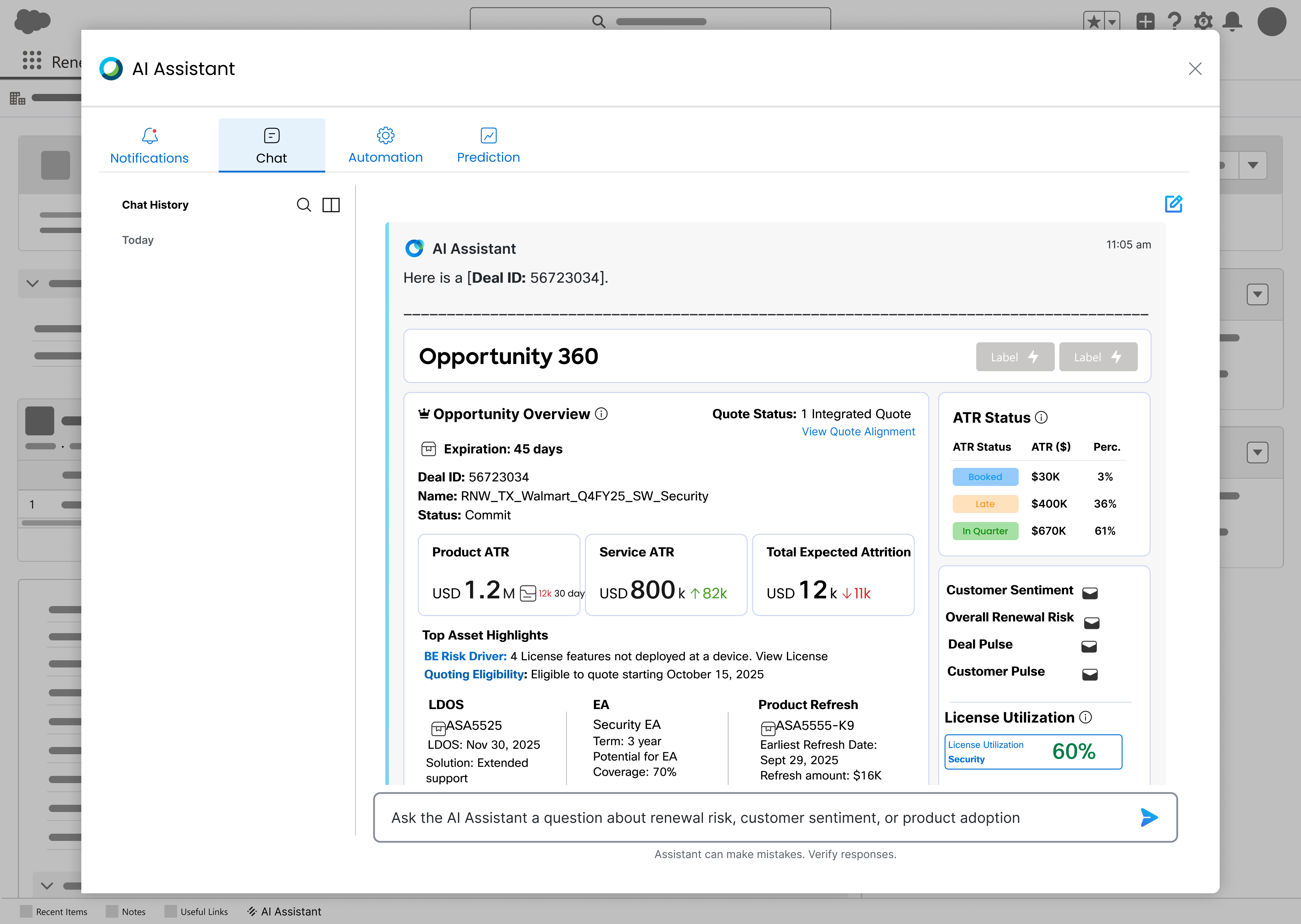Open the notifications bell in header
The image size is (1301, 924).
point(1232,22)
